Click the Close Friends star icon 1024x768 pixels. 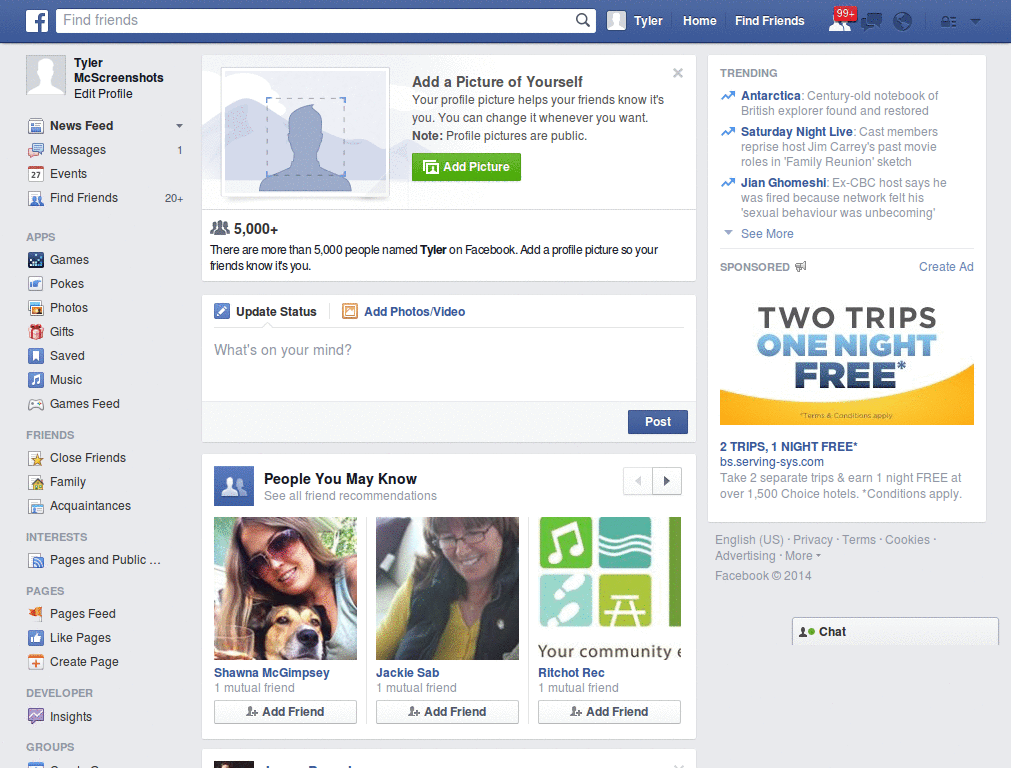click(x=36, y=458)
